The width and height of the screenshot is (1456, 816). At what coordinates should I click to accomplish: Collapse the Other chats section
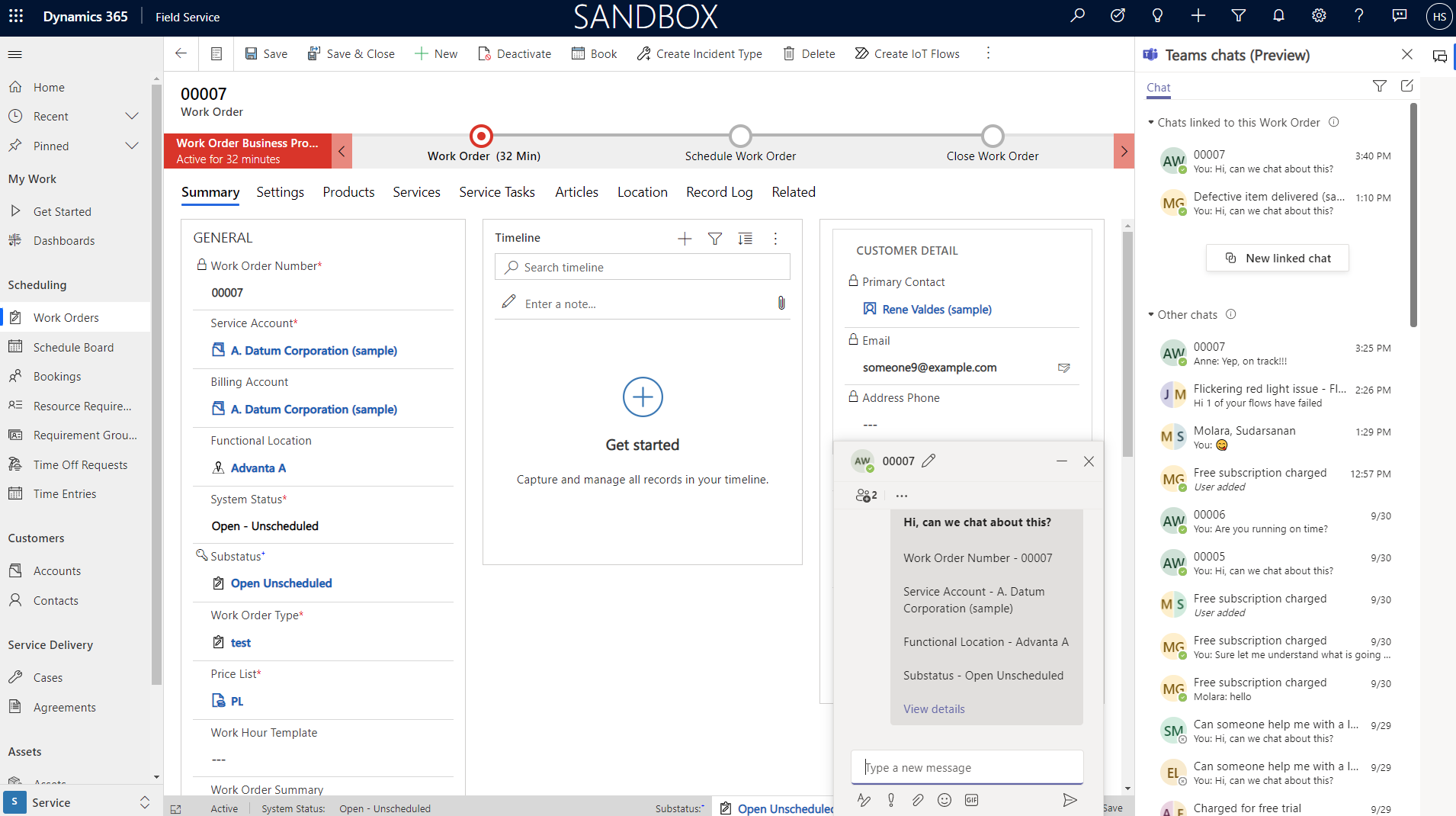1151,314
